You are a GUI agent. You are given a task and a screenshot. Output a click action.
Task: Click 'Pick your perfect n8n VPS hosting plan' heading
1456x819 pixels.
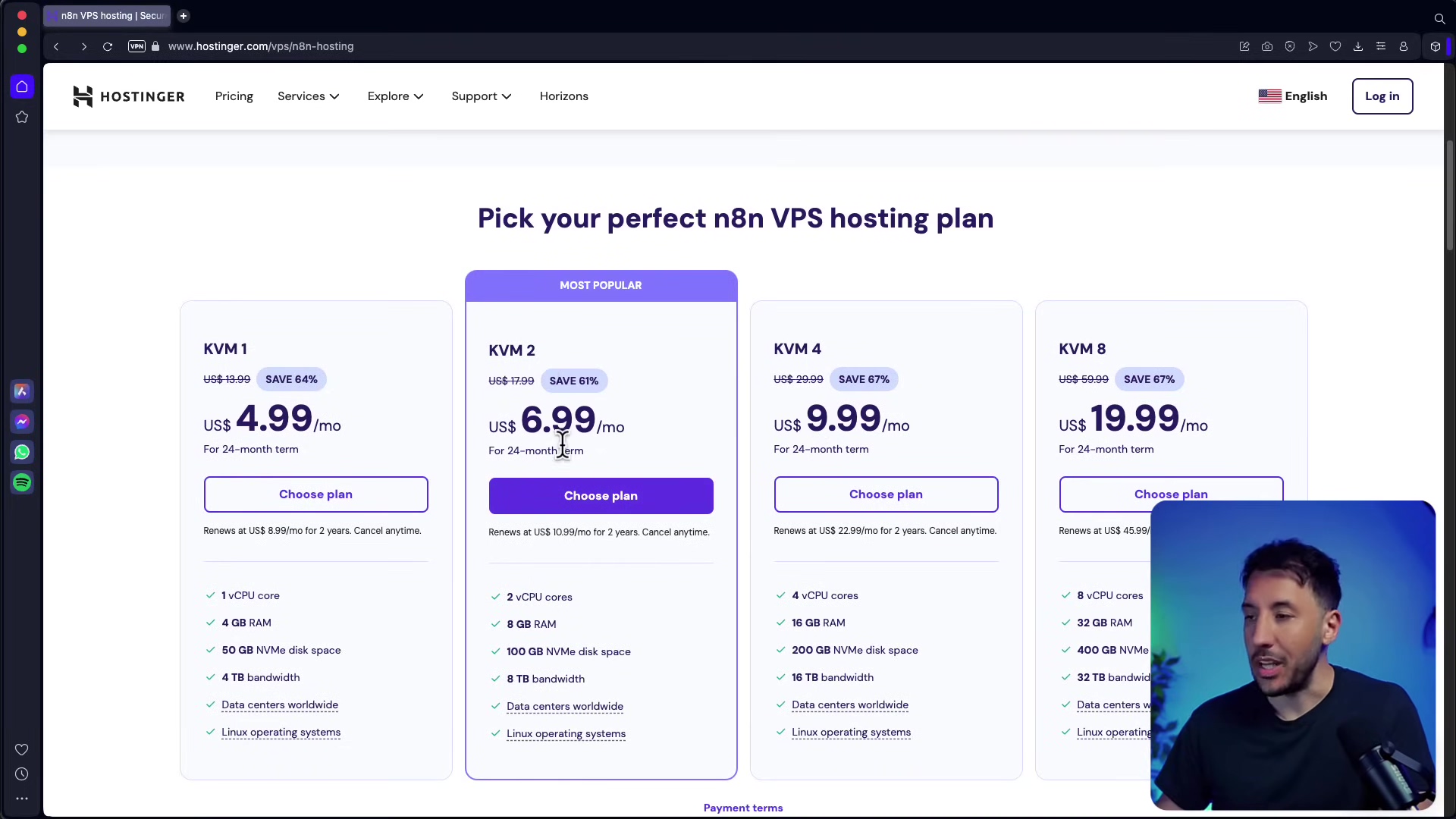point(736,219)
